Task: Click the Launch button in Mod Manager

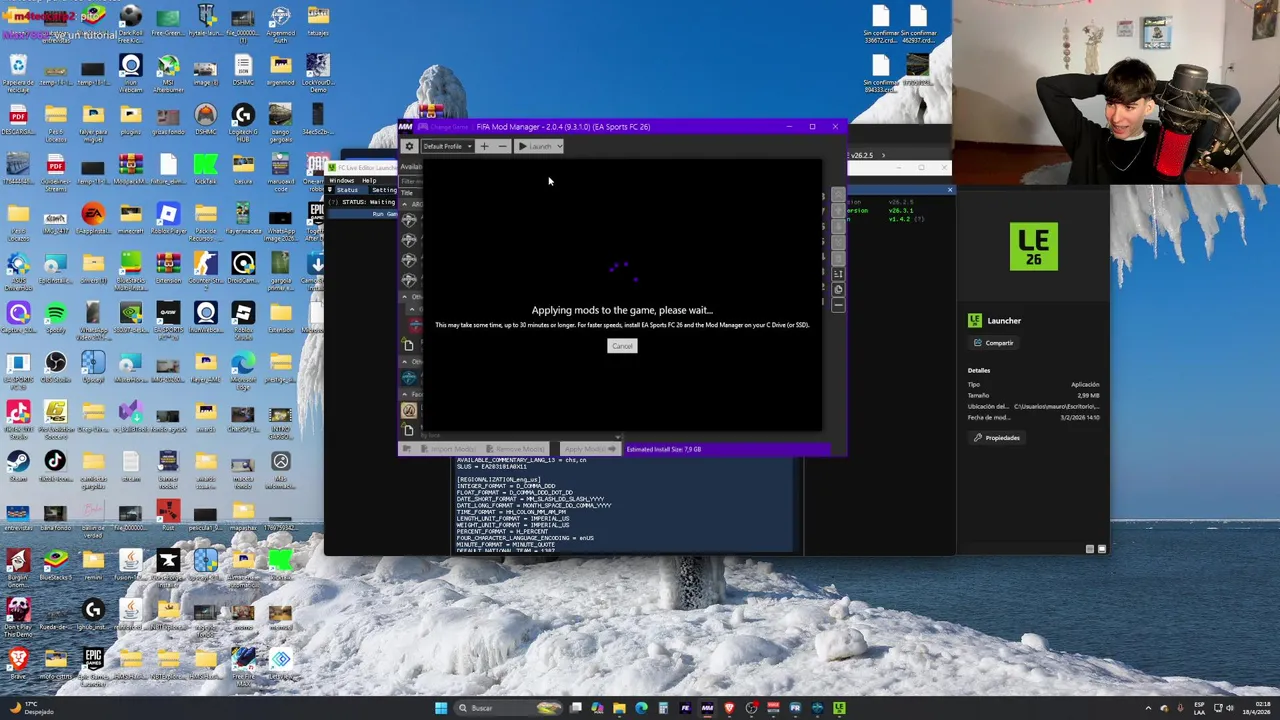Action: (x=536, y=146)
